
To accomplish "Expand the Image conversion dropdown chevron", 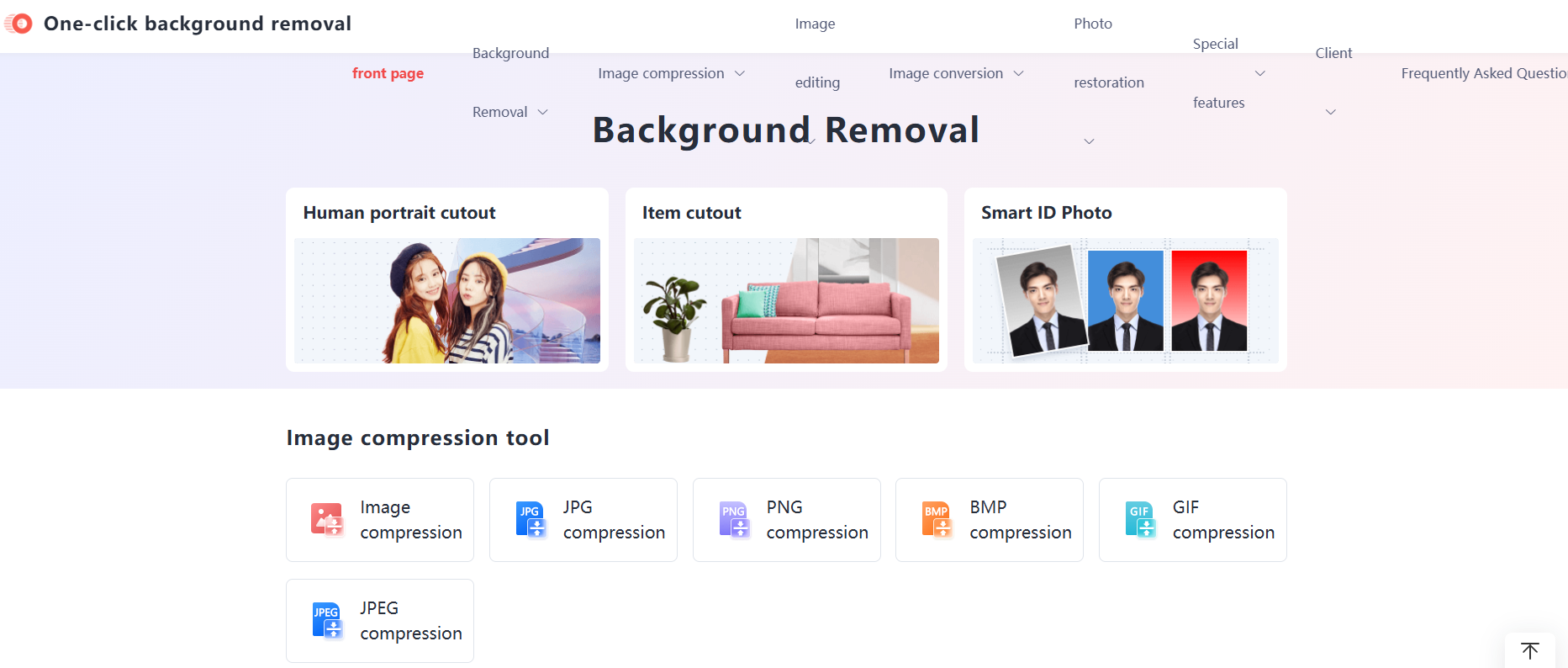I will click(x=1018, y=73).
